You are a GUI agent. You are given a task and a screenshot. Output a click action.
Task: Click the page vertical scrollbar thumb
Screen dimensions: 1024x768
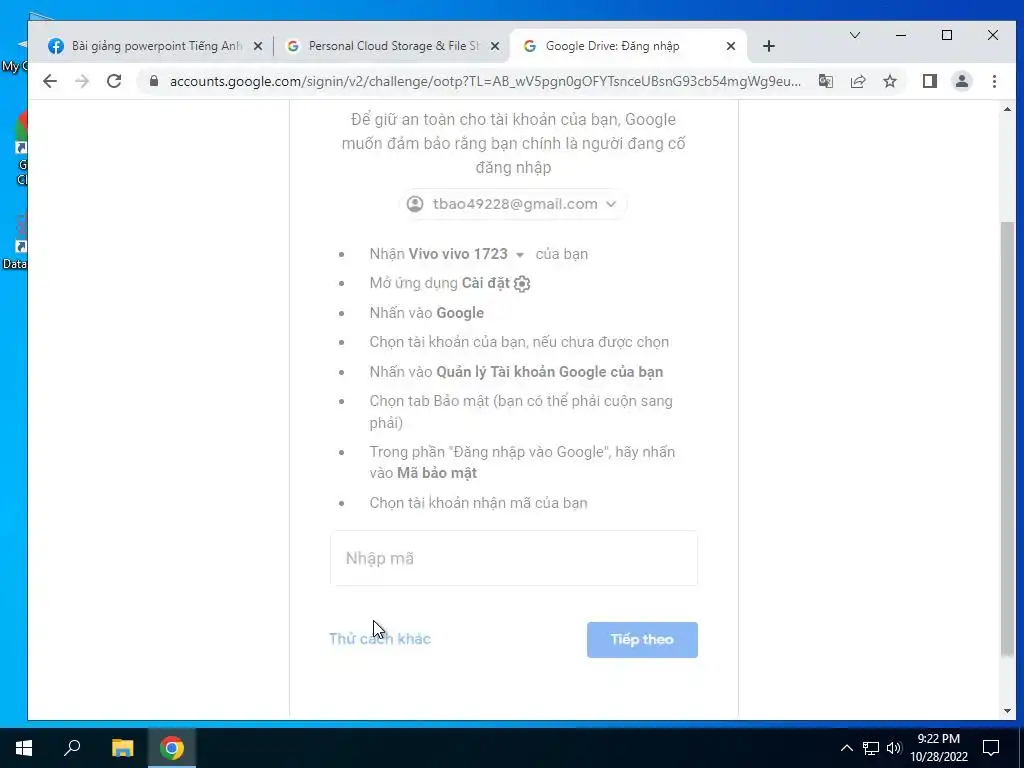click(1006, 438)
